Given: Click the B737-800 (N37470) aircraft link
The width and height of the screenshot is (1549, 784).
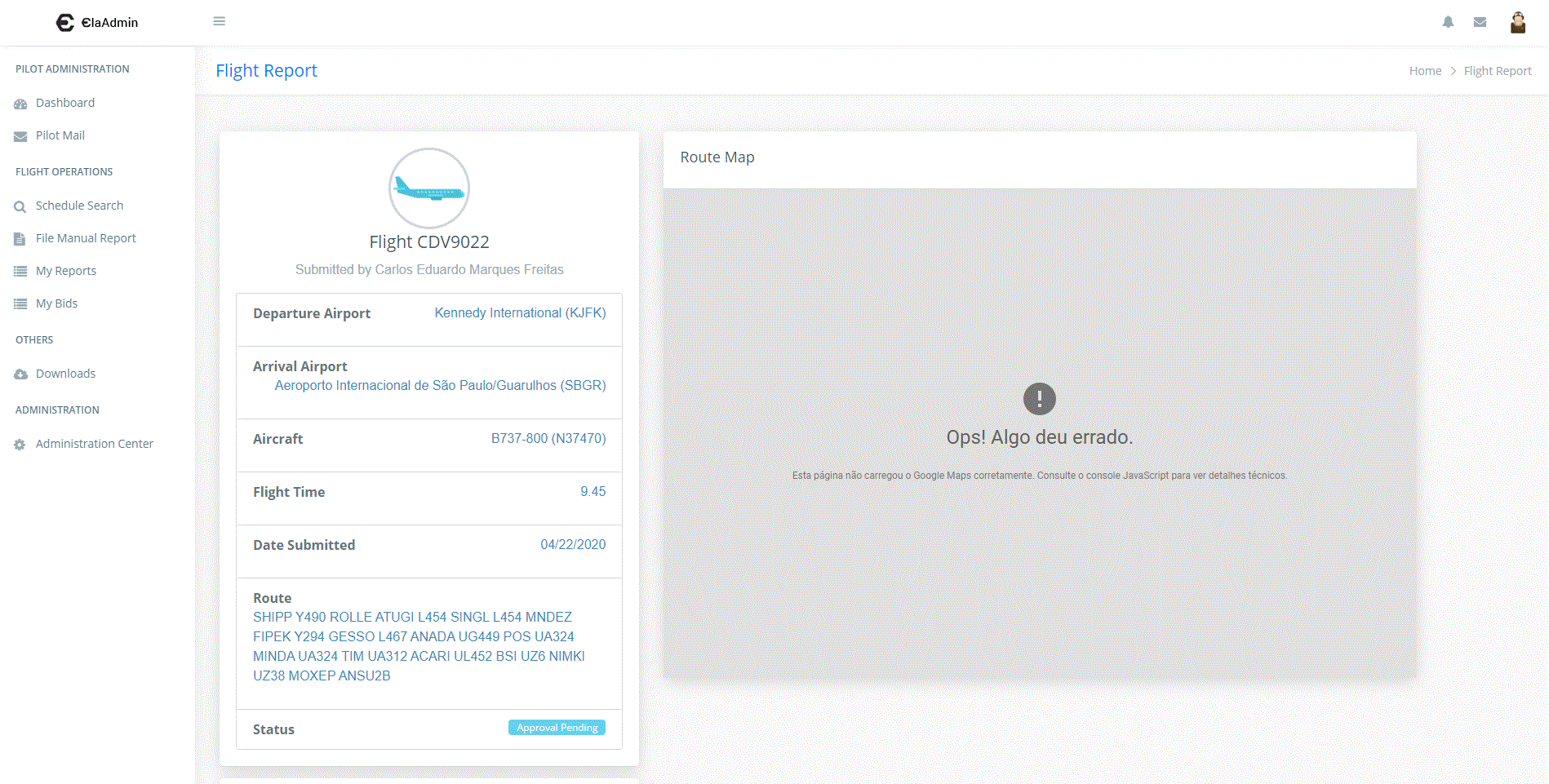Looking at the screenshot, I should (x=548, y=439).
